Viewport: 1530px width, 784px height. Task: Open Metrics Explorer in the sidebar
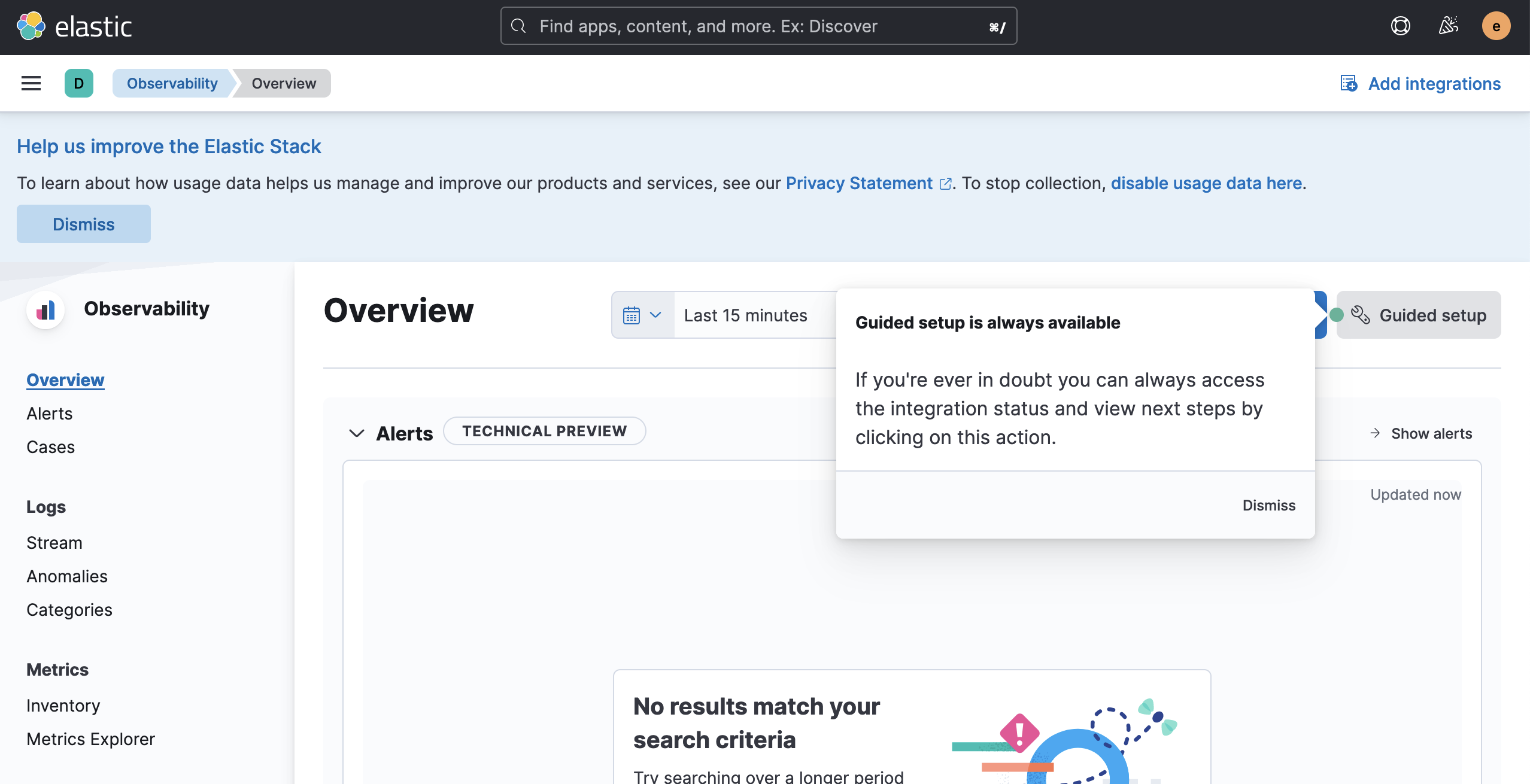91,739
